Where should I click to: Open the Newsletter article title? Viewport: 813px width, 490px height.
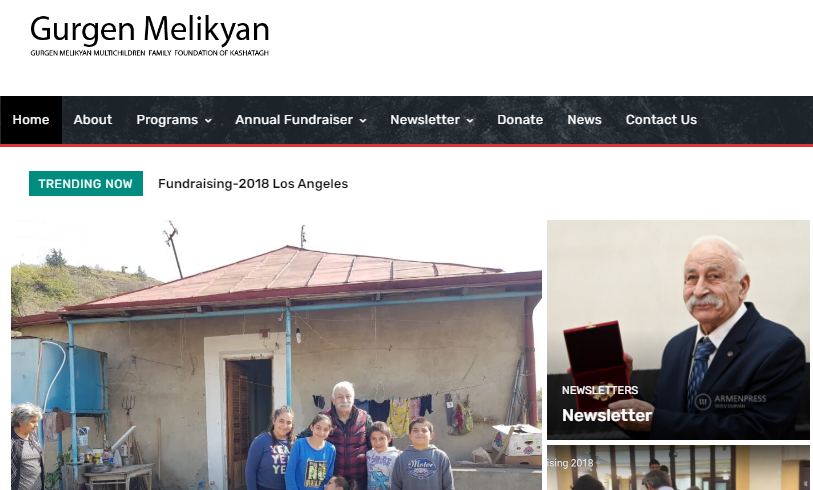tap(607, 415)
